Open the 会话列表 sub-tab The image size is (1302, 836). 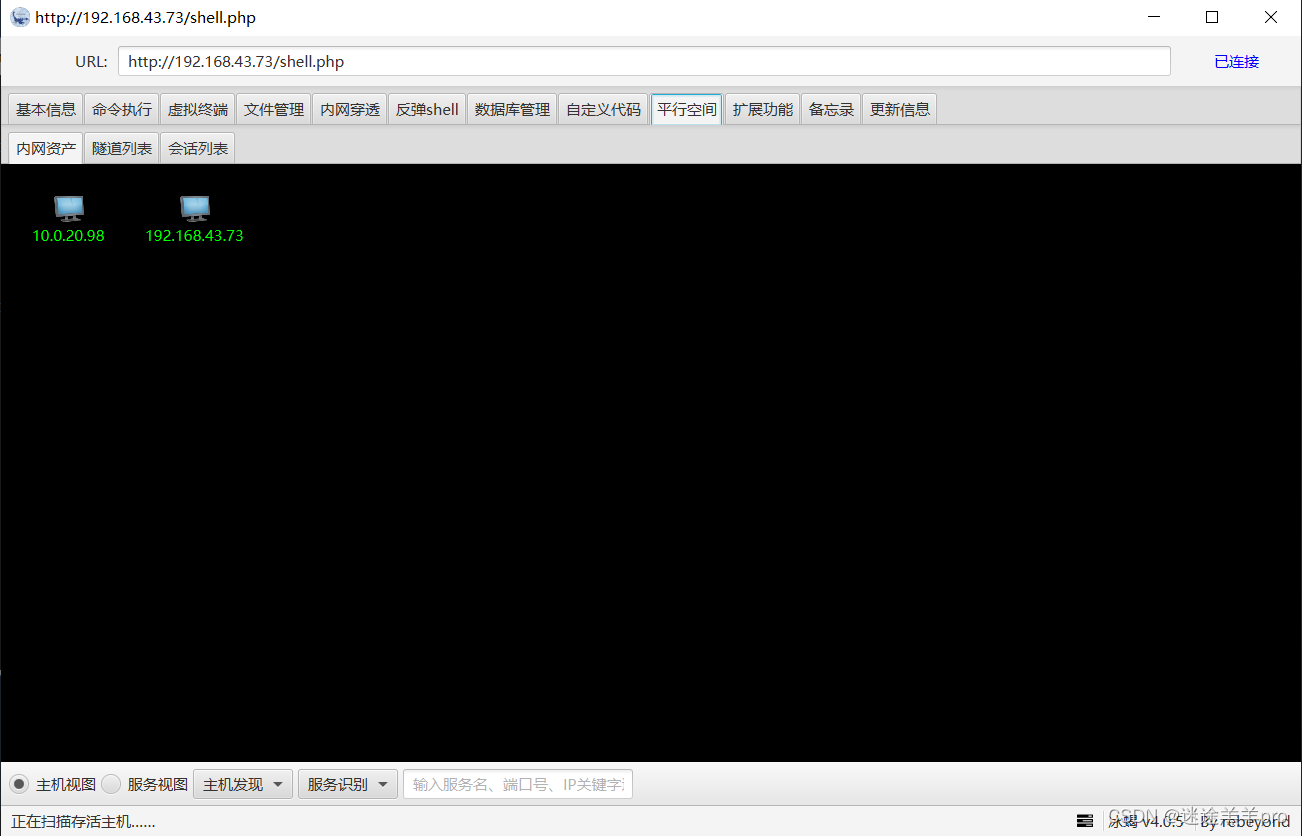198,148
